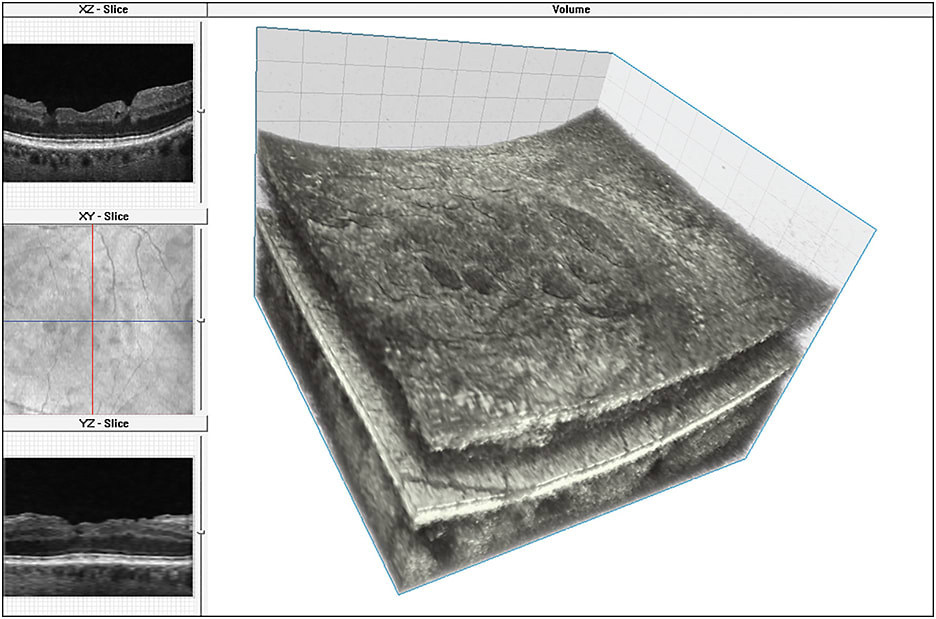The width and height of the screenshot is (936, 619).
Task: Select the XY - Slice panel header
Action: (104, 216)
